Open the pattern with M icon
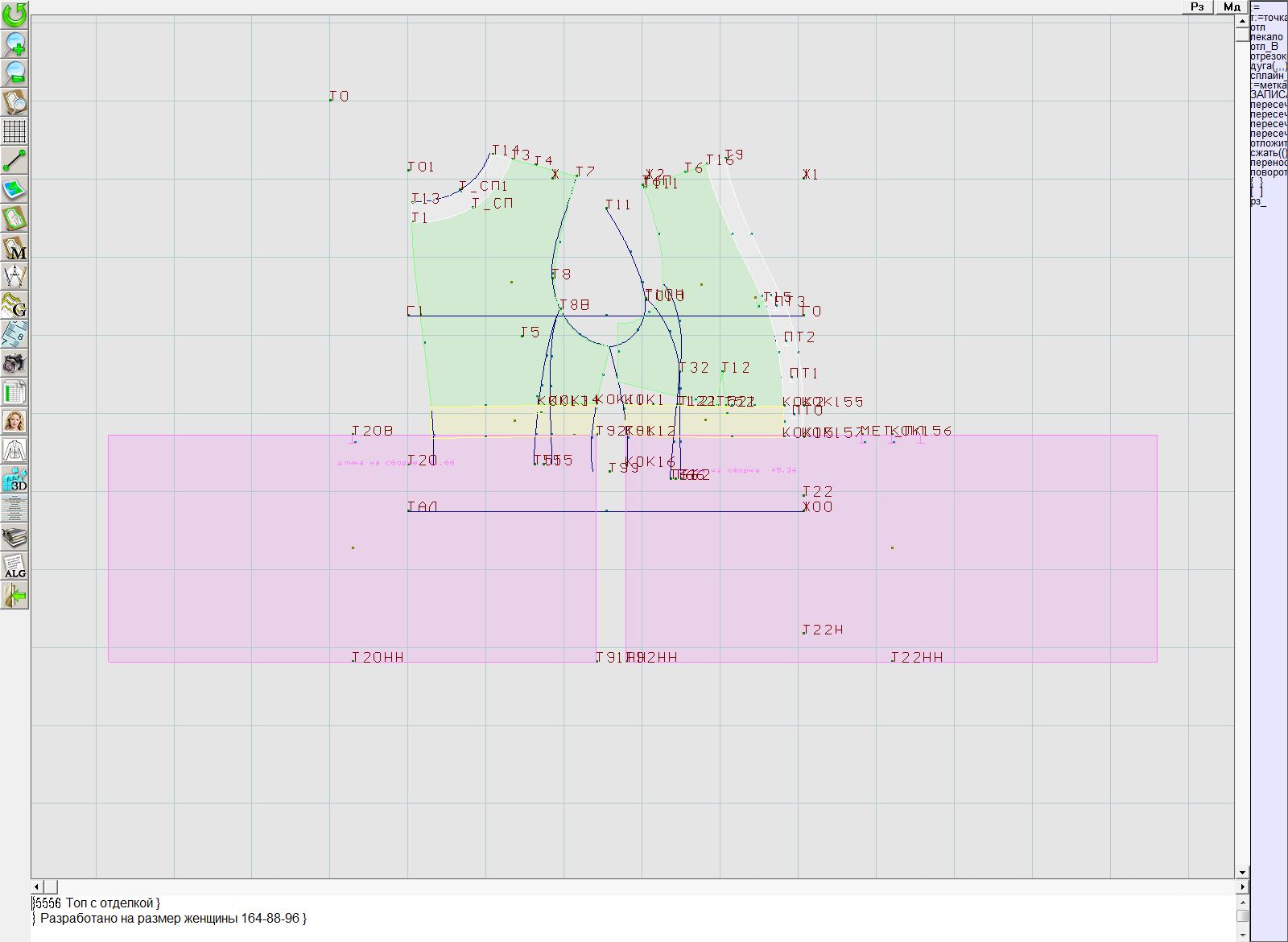This screenshot has width=1288, height=942. click(14, 247)
